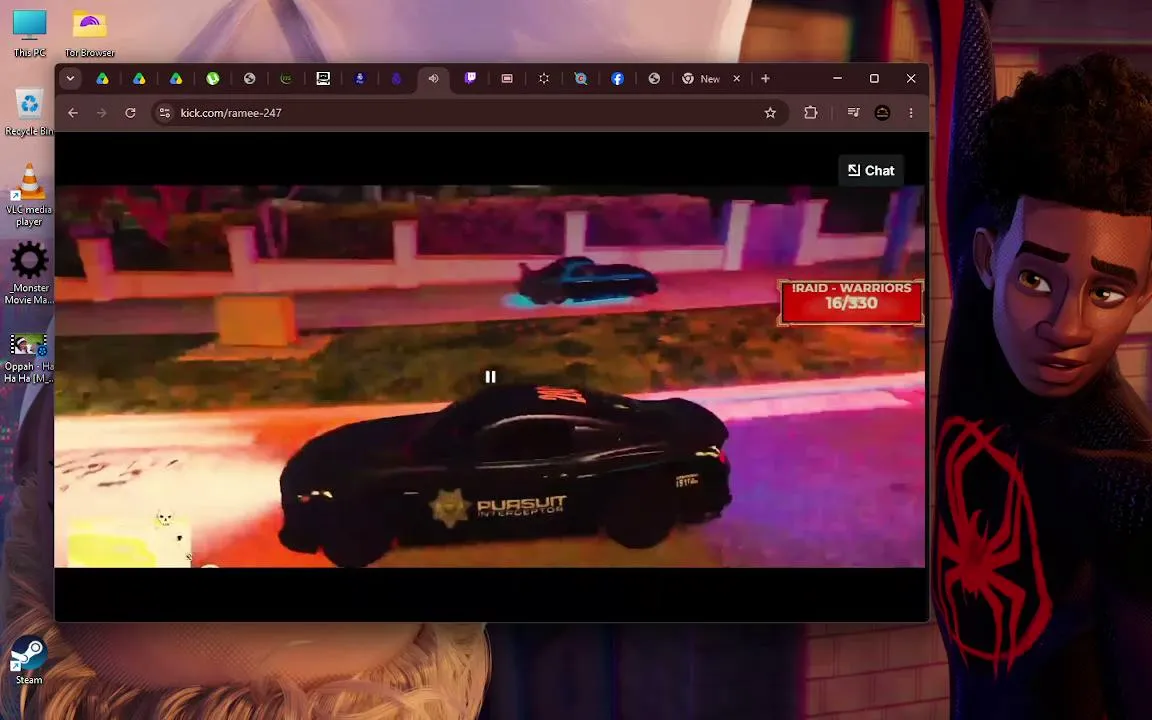The width and height of the screenshot is (1152, 720).
Task: Select the active tab with speaker icon
Action: [433, 79]
